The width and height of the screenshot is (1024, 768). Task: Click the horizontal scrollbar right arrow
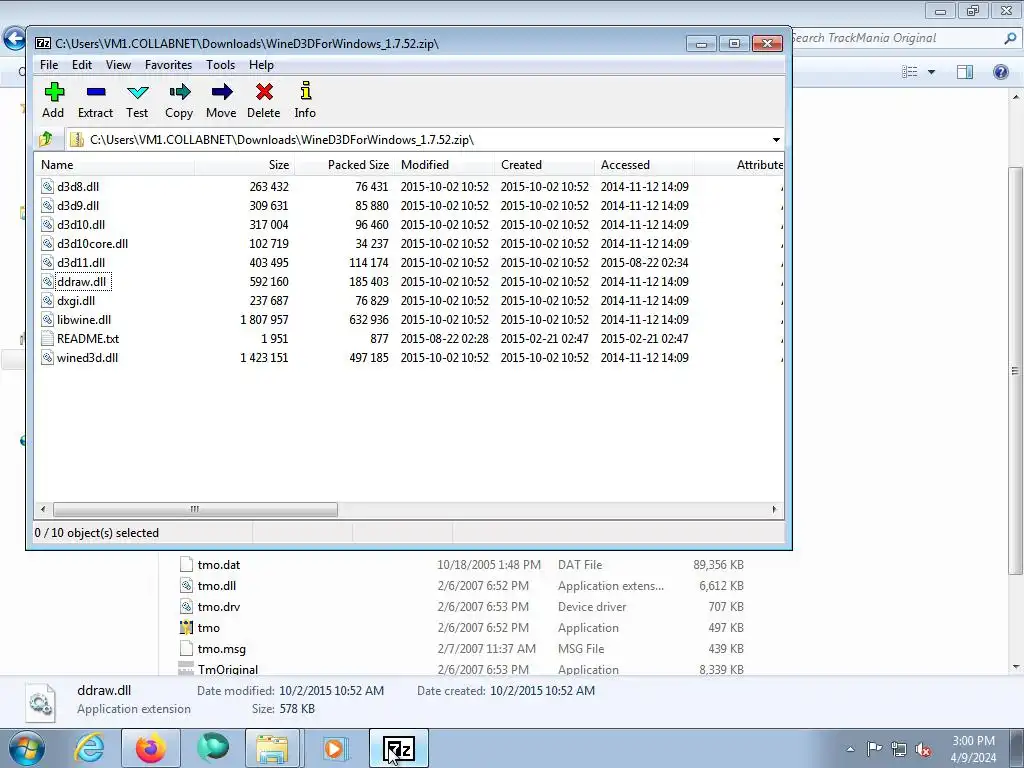(x=775, y=509)
